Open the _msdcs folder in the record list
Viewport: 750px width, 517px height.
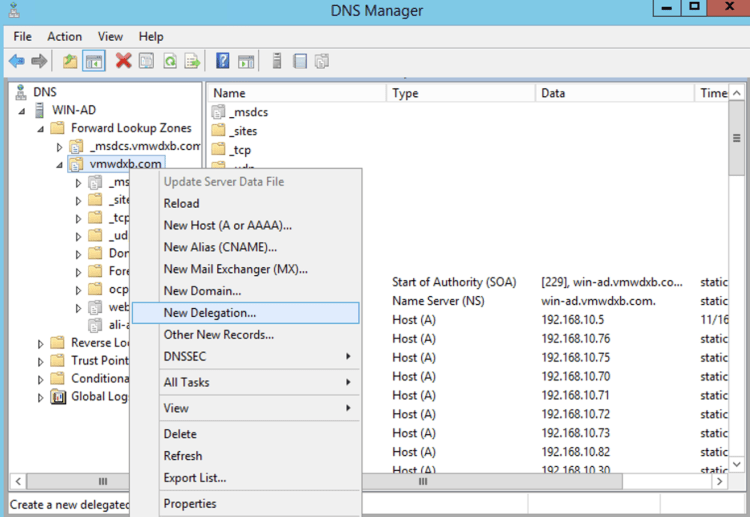click(247, 112)
